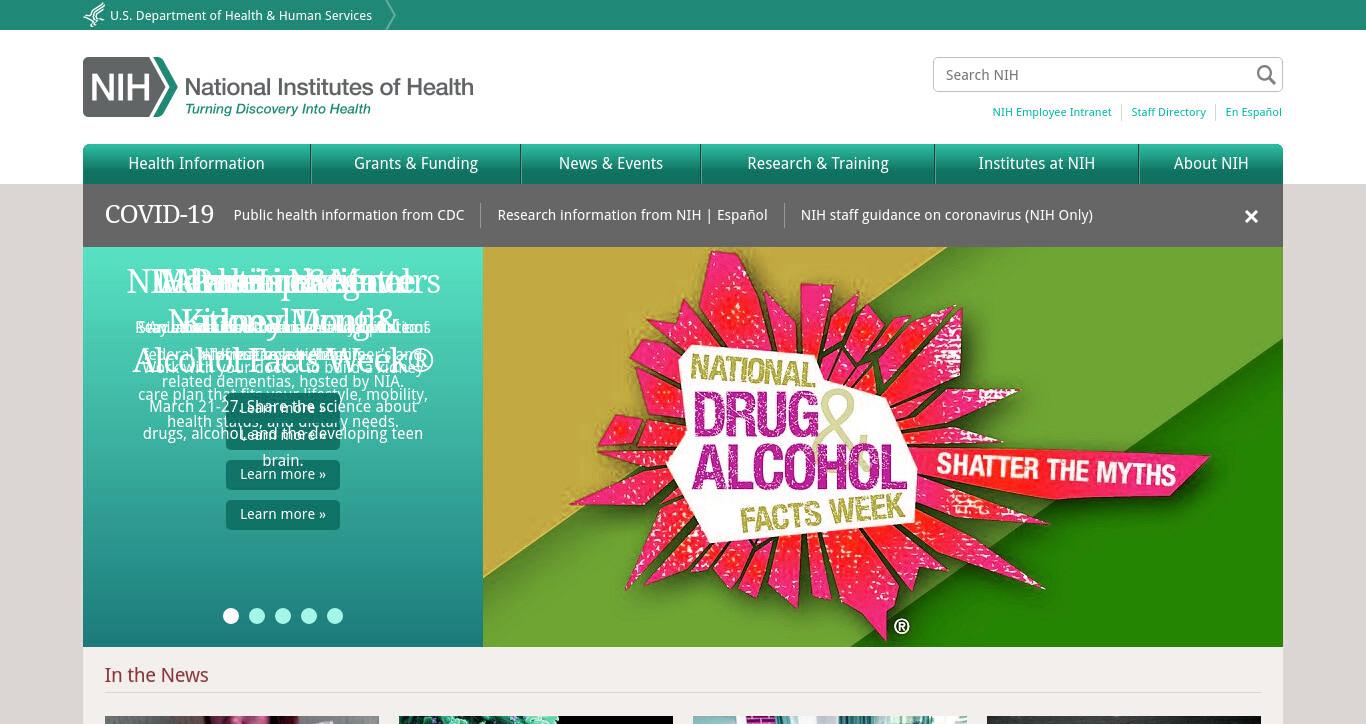The image size is (1366, 724).
Task: Open the Grants & Funding menu
Action: 416,164
